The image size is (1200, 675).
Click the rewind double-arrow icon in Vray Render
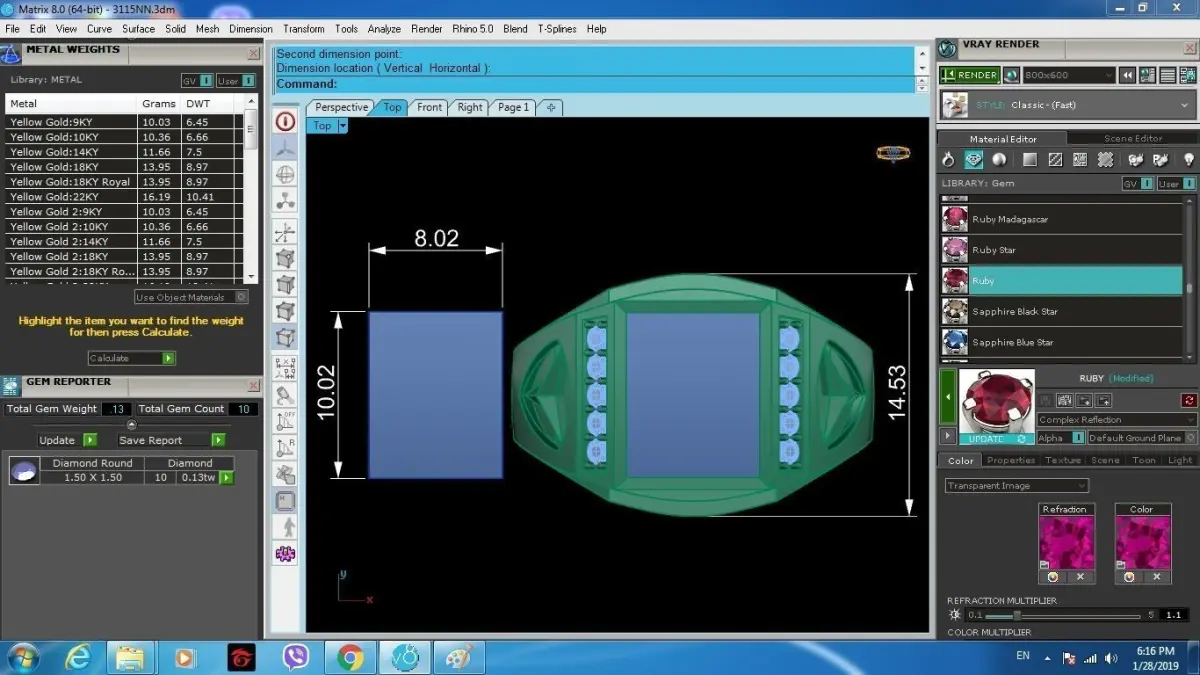[x=1127, y=75]
